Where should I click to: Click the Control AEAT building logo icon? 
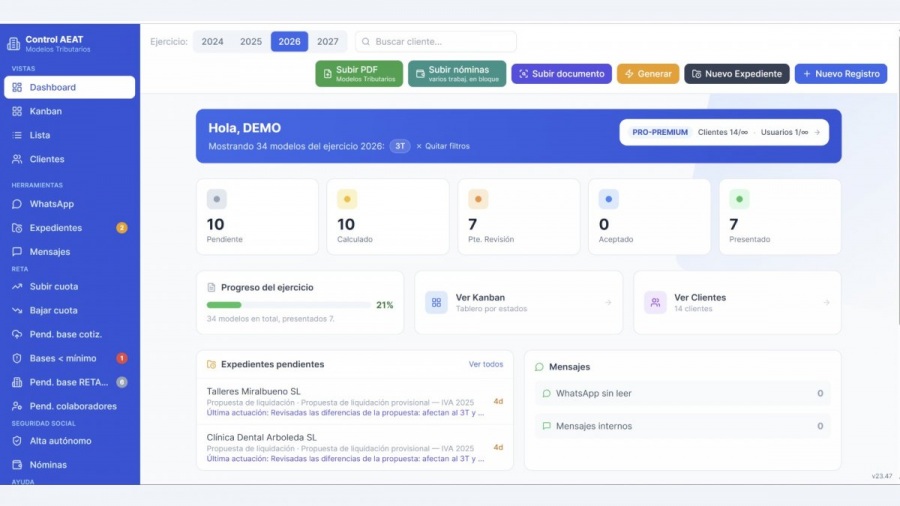[13, 43]
